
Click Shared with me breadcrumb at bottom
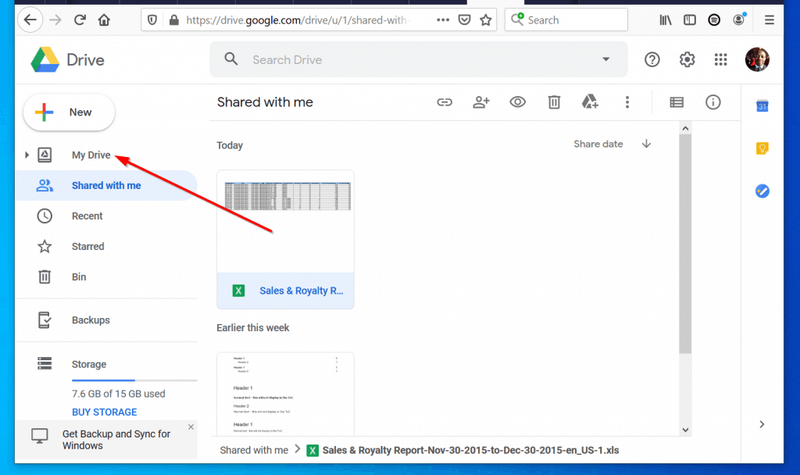[x=254, y=450]
